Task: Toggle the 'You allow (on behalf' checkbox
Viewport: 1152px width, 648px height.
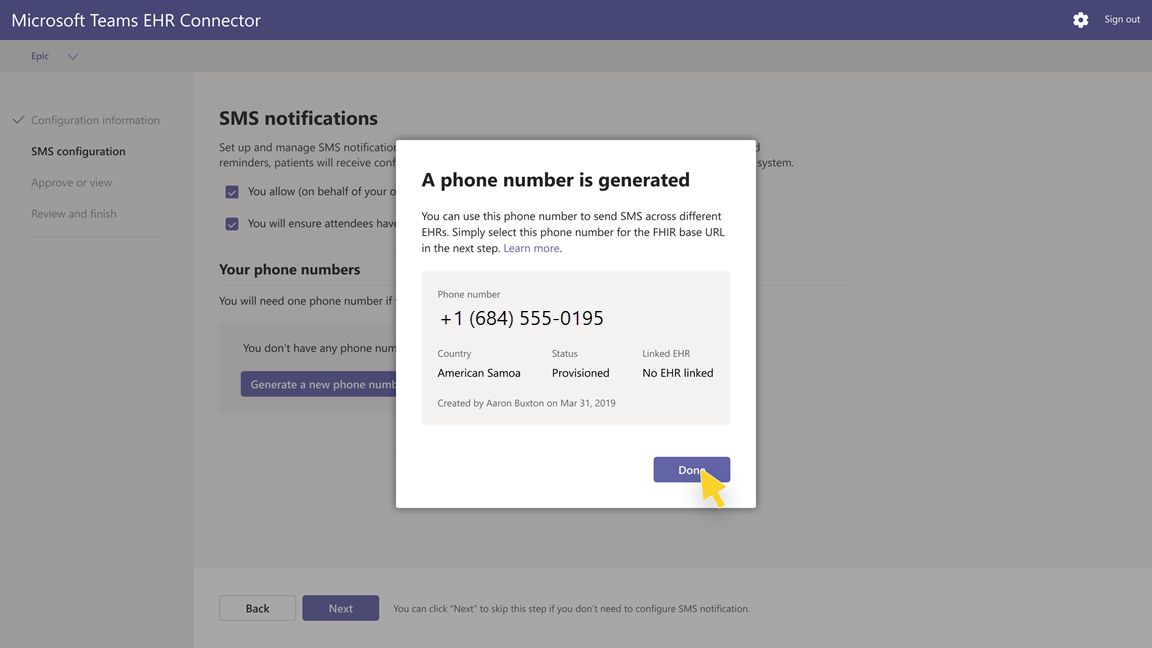Action: 231,192
